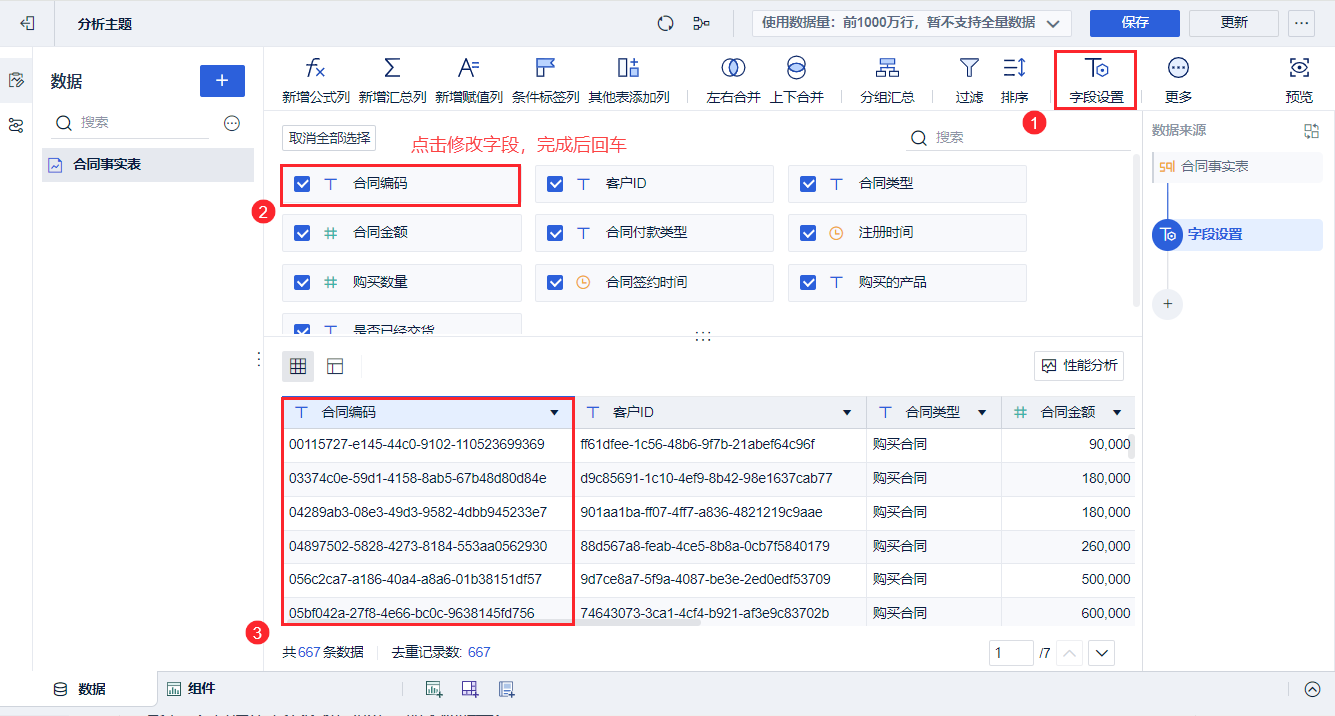
Task: Click the 合同编码 field name to rename
Action: point(380,184)
